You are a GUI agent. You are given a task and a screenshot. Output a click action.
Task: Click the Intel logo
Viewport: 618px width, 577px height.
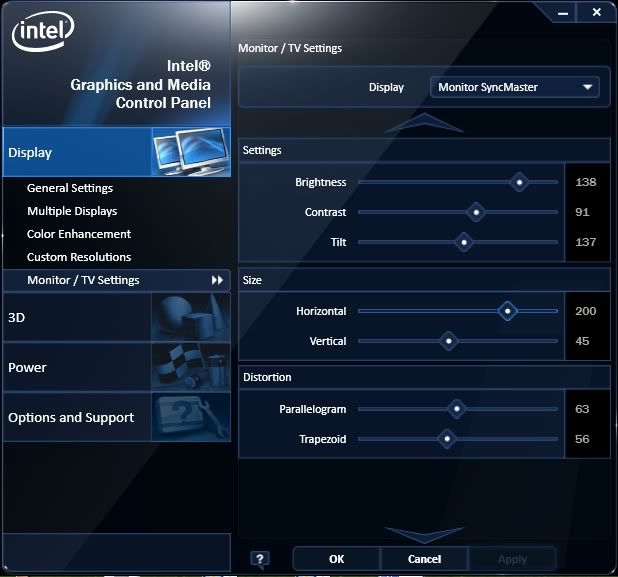point(43,31)
